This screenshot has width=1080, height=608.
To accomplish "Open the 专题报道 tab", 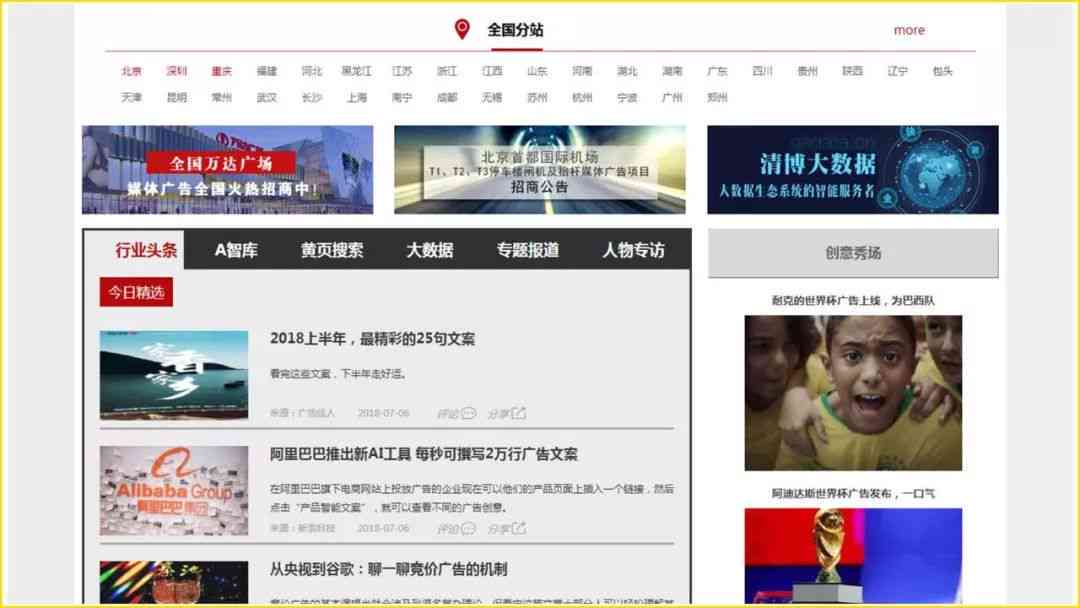I will 528,250.
